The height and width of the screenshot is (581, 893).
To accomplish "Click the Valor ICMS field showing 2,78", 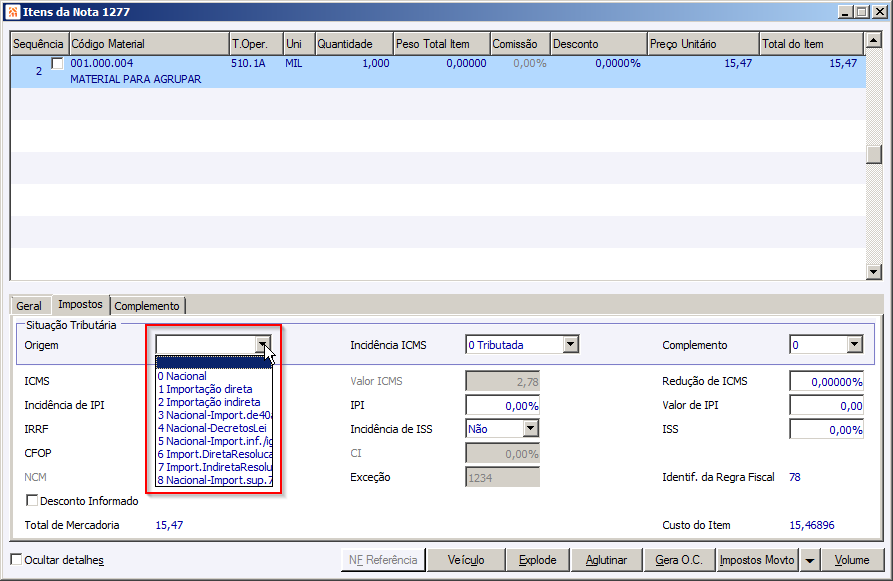I will (x=502, y=382).
